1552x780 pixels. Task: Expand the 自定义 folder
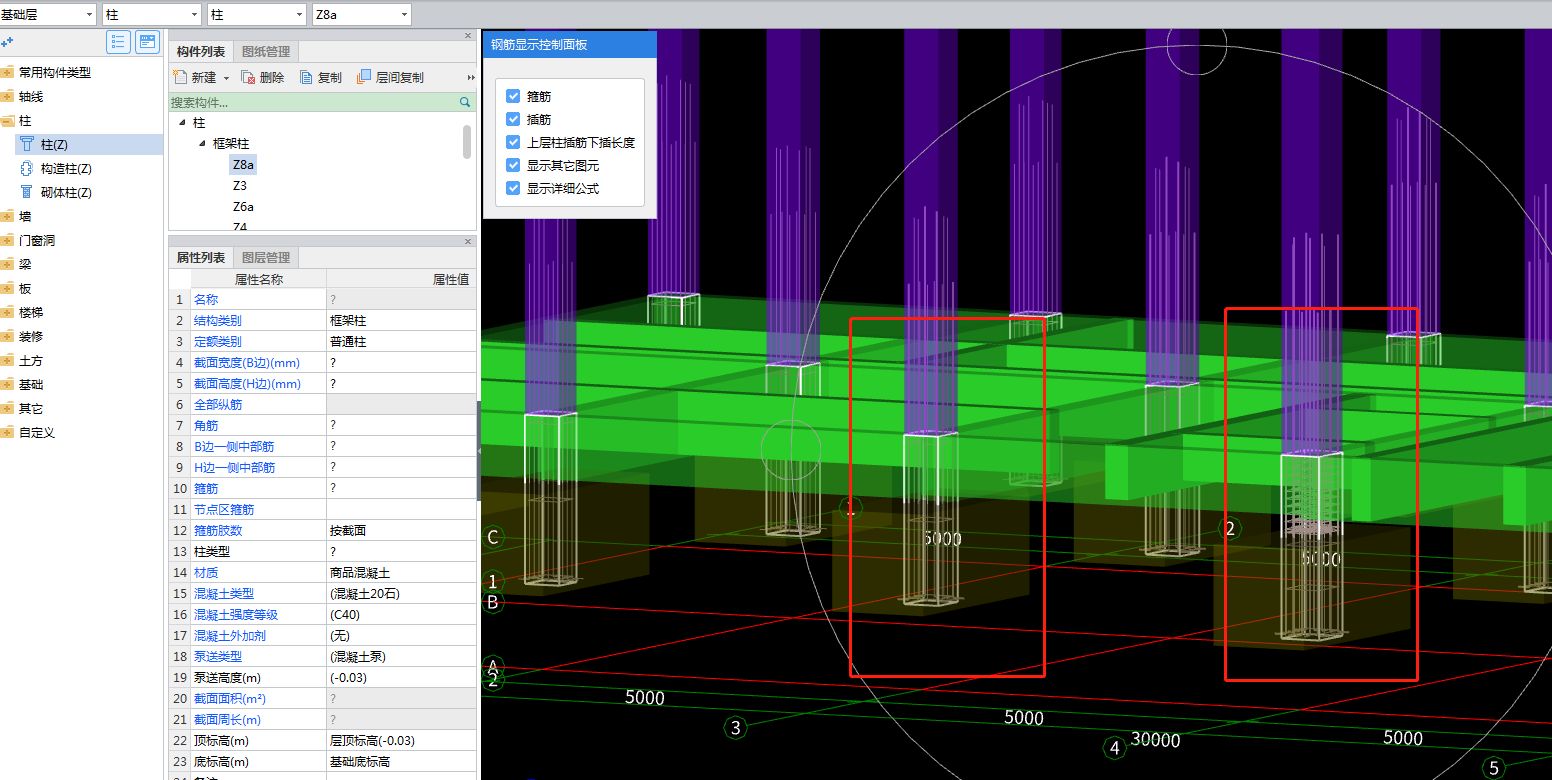coord(7,432)
